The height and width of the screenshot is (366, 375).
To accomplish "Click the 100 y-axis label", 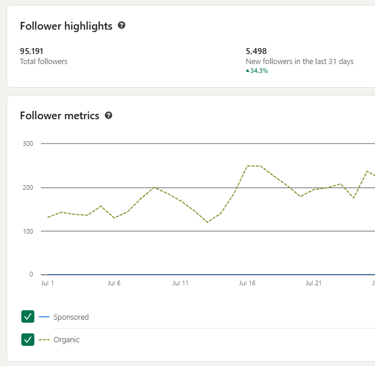I will (x=28, y=231).
